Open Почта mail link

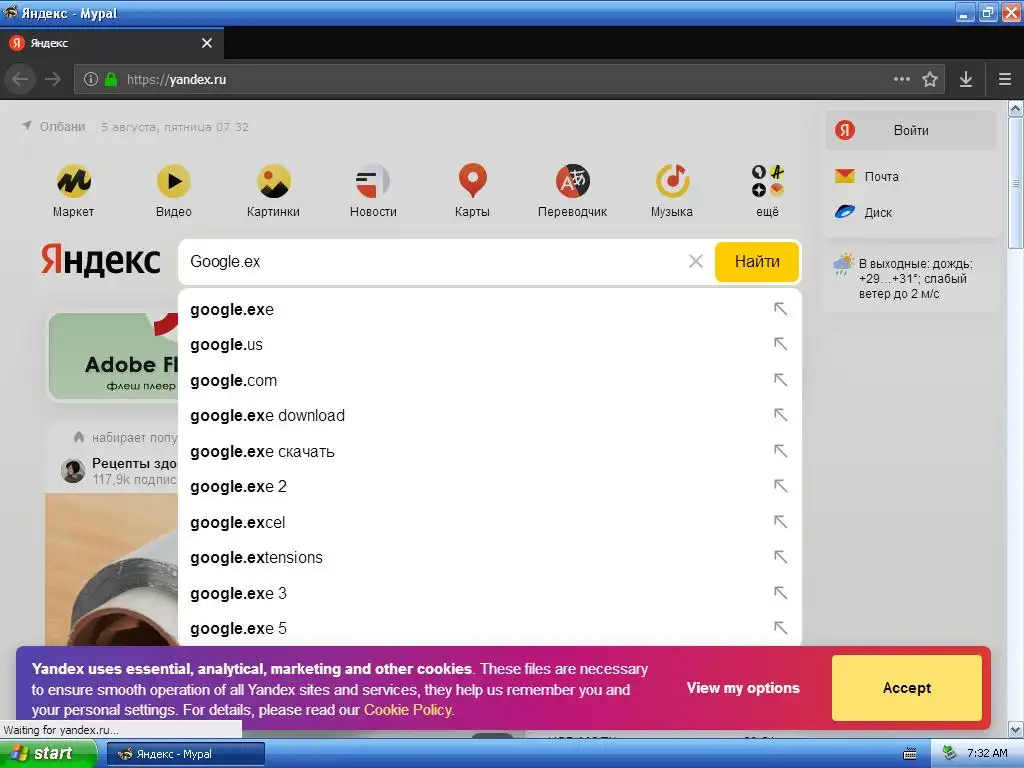coord(867,176)
